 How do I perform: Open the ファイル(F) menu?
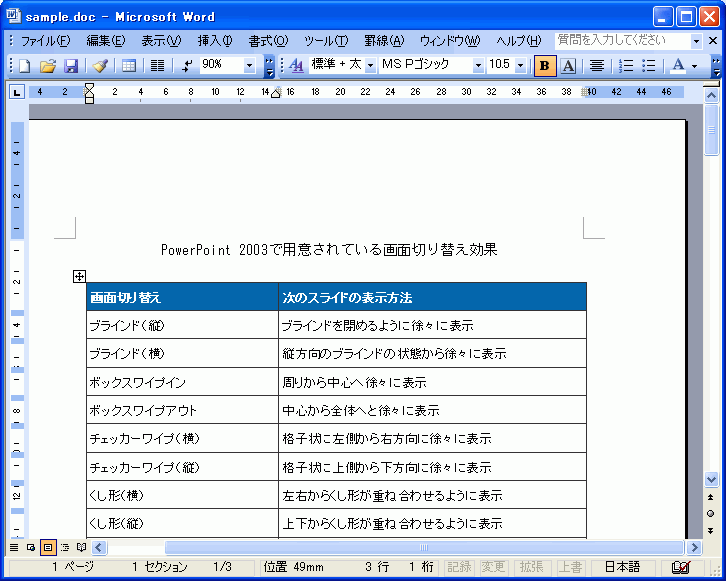click(x=45, y=41)
